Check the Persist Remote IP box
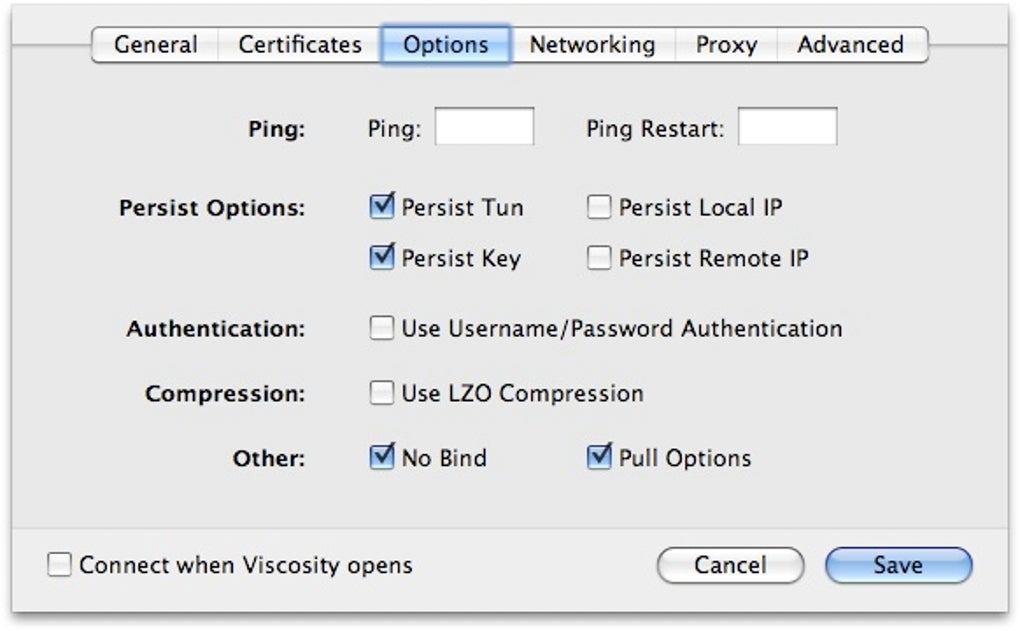Viewport: 1020px width, 631px height. point(599,258)
